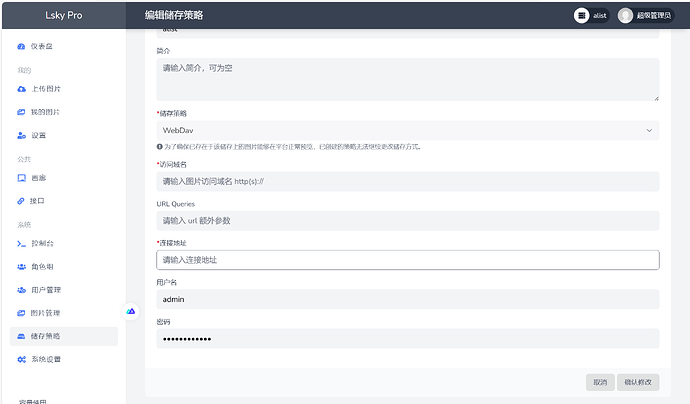Focus the 简介 description textarea
The width and height of the screenshot is (690, 404).
pos(407,80)
